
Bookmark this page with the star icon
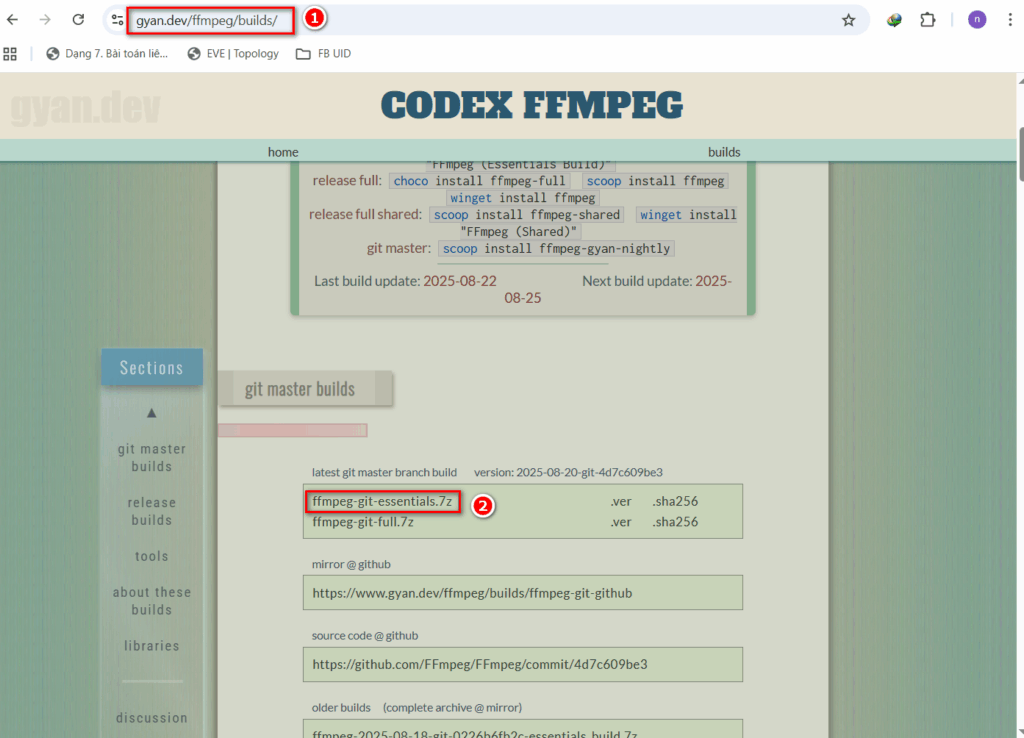coord(848,20)
